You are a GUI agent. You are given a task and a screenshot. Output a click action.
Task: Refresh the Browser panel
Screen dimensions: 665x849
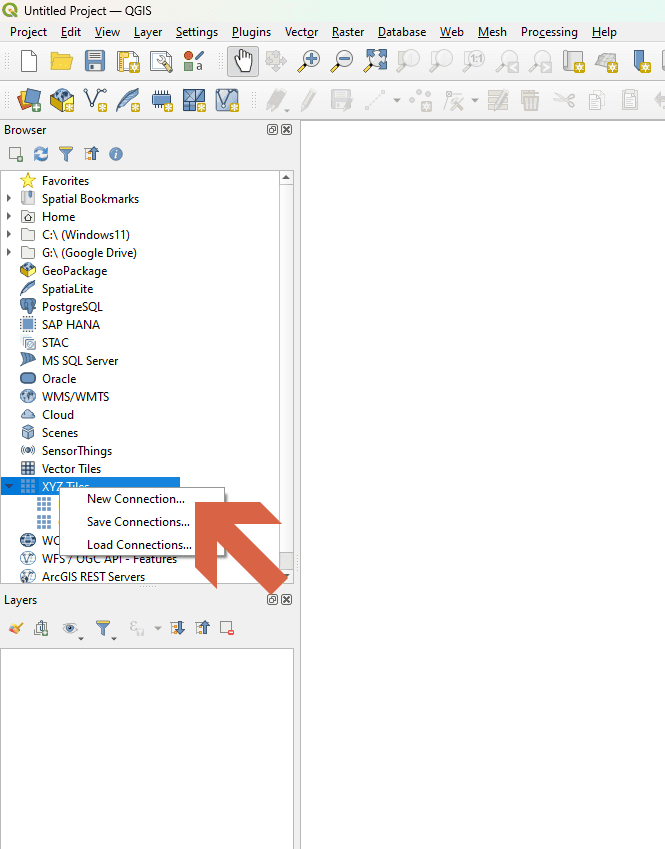[41, 154]
